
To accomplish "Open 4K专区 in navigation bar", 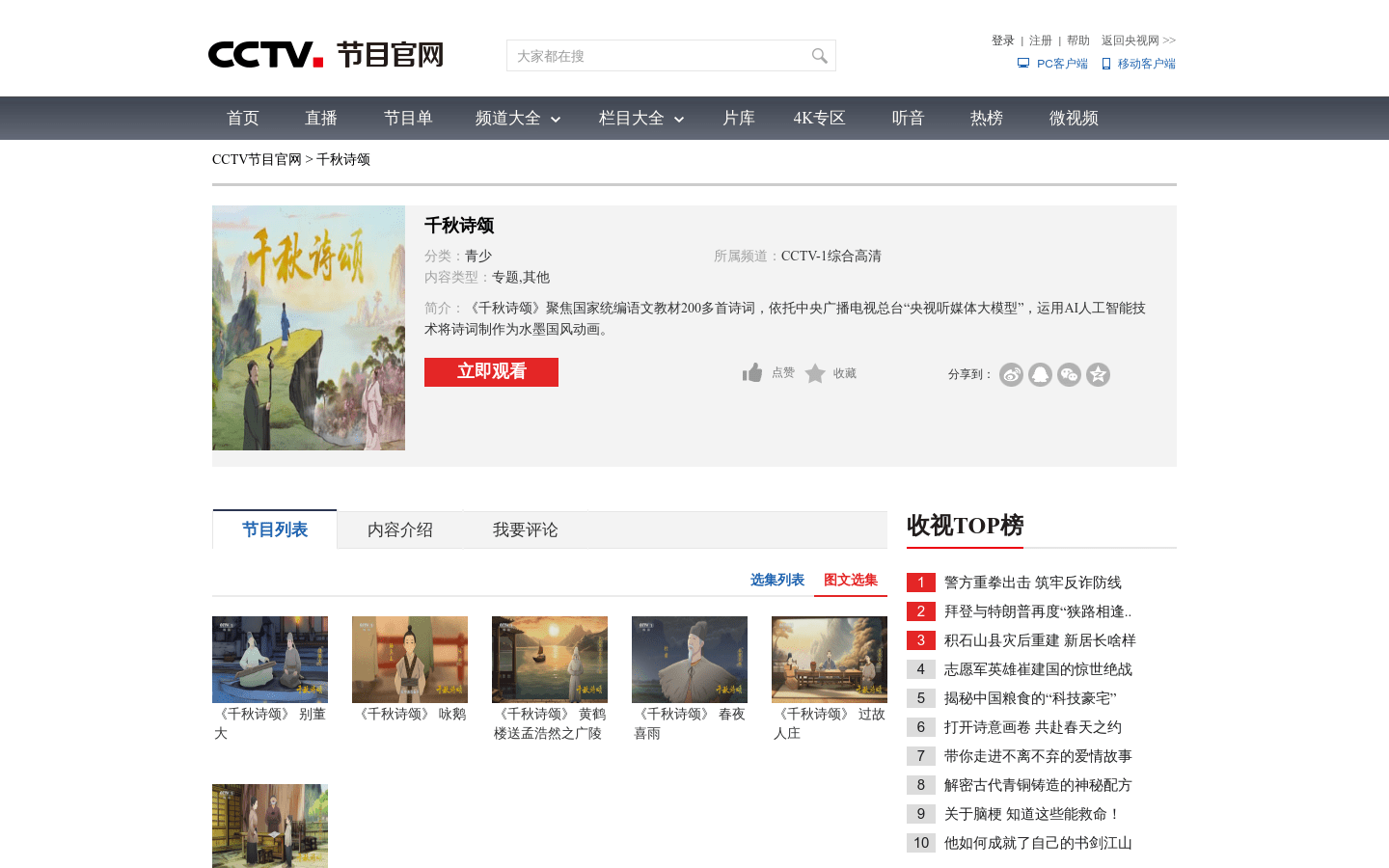I will (819, 119).
